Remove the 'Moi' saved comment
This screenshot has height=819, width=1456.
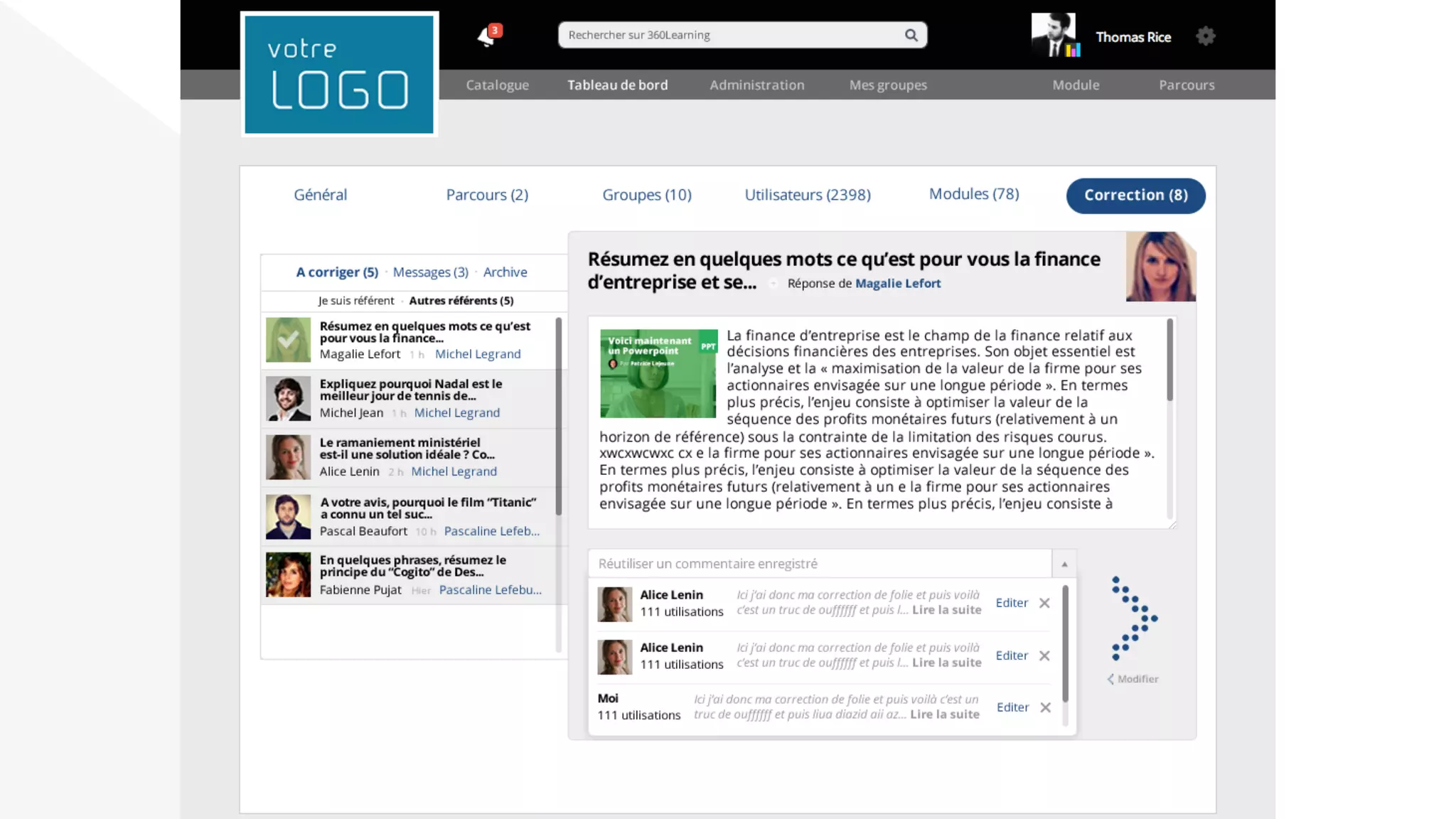pos(1045,707)
